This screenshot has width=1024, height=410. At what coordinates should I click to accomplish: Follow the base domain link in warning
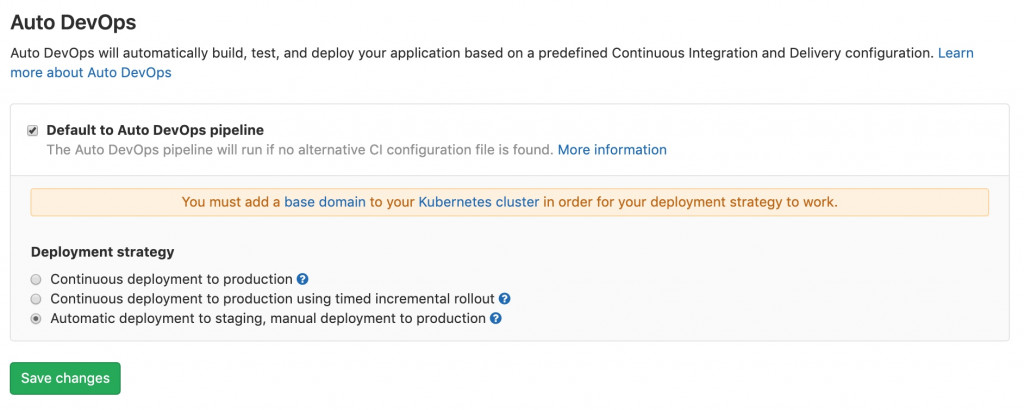[x=325, y=202]
